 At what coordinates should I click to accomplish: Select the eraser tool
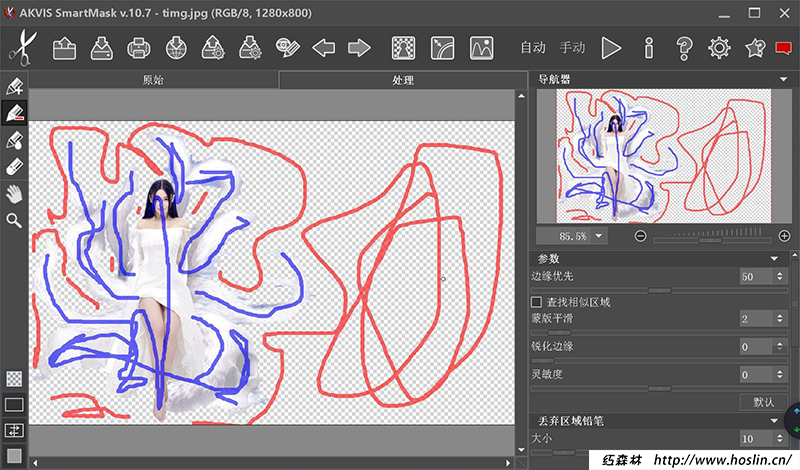point(14,167)
